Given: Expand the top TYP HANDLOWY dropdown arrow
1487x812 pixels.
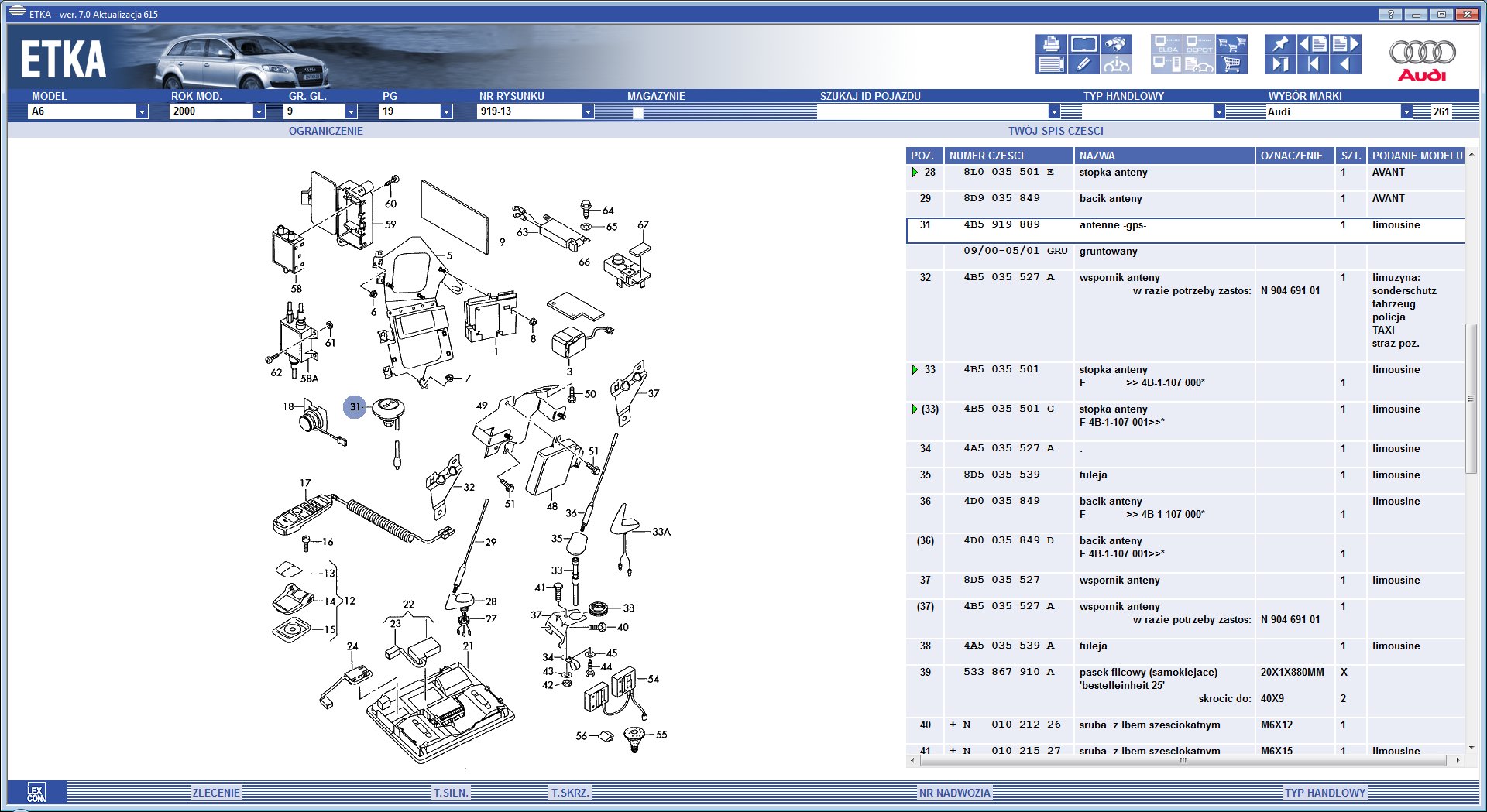Looking at the screenshot, I should point(1219,111).
